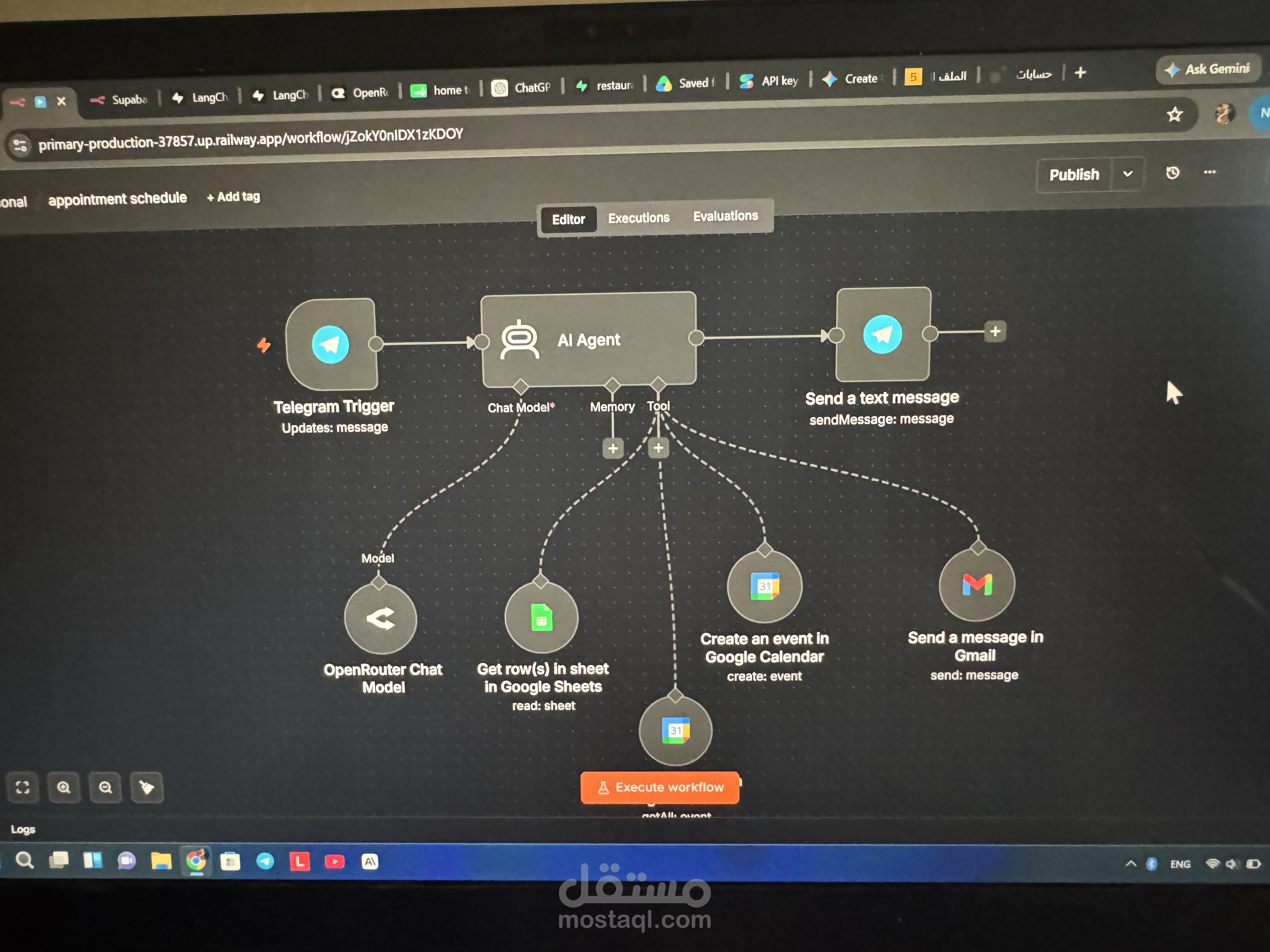1270x952 pixels.
Task: View site information in the address bar
Action: (x=20, y=145)
